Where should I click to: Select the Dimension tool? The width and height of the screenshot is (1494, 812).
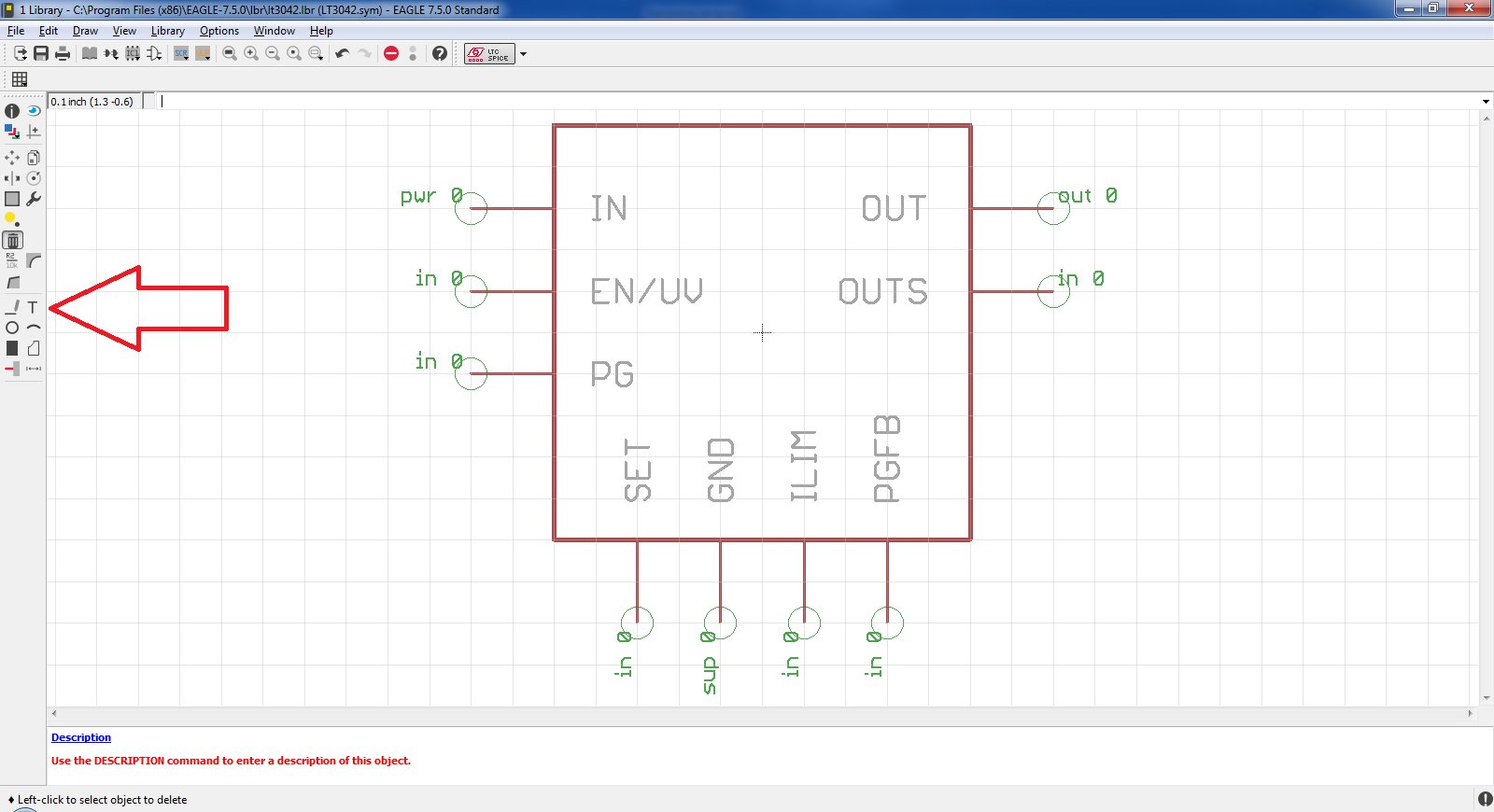click(x=34, y=369)
